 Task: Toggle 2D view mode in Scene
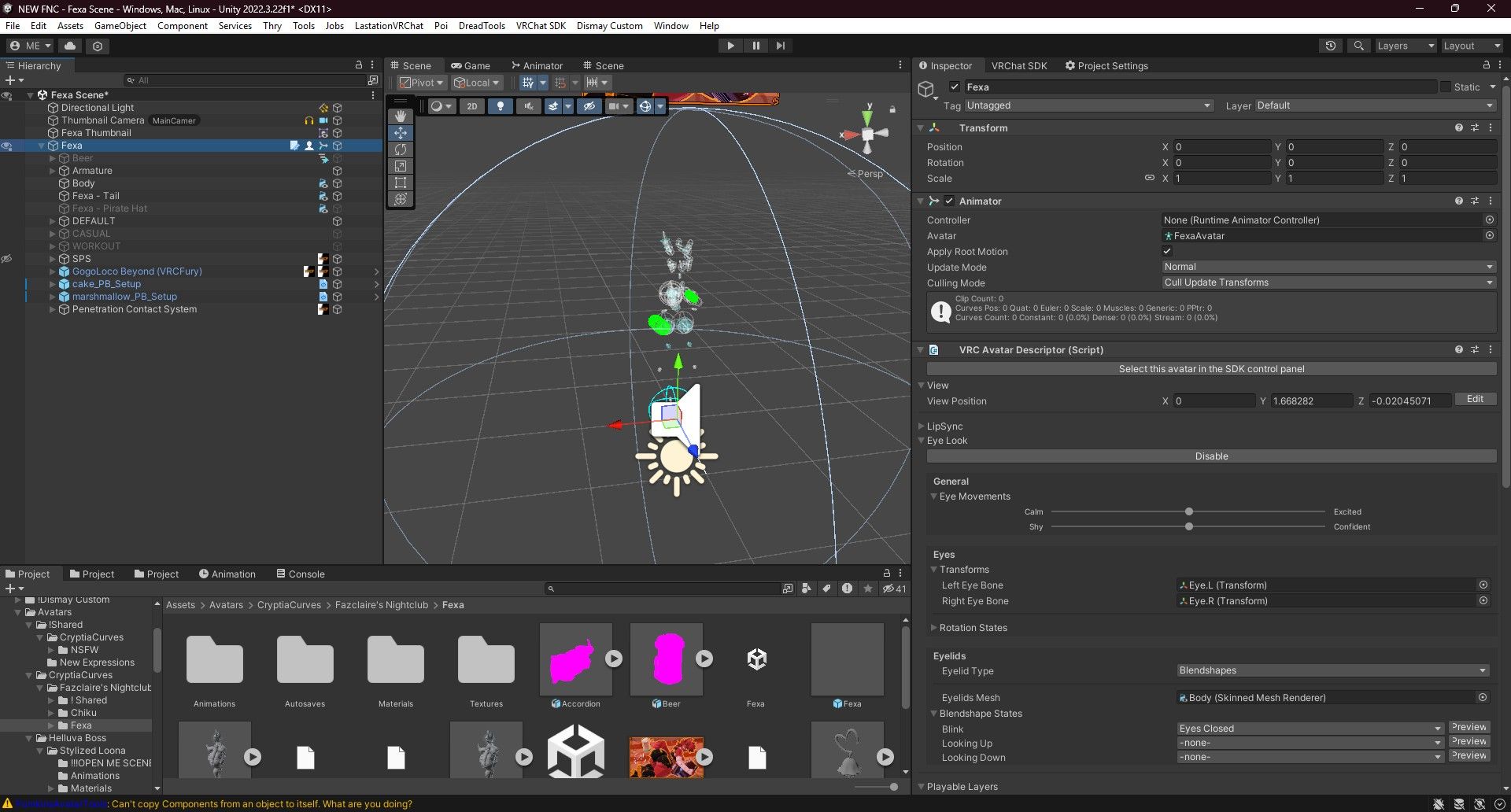pyautogui.click(x=471, y=106)
